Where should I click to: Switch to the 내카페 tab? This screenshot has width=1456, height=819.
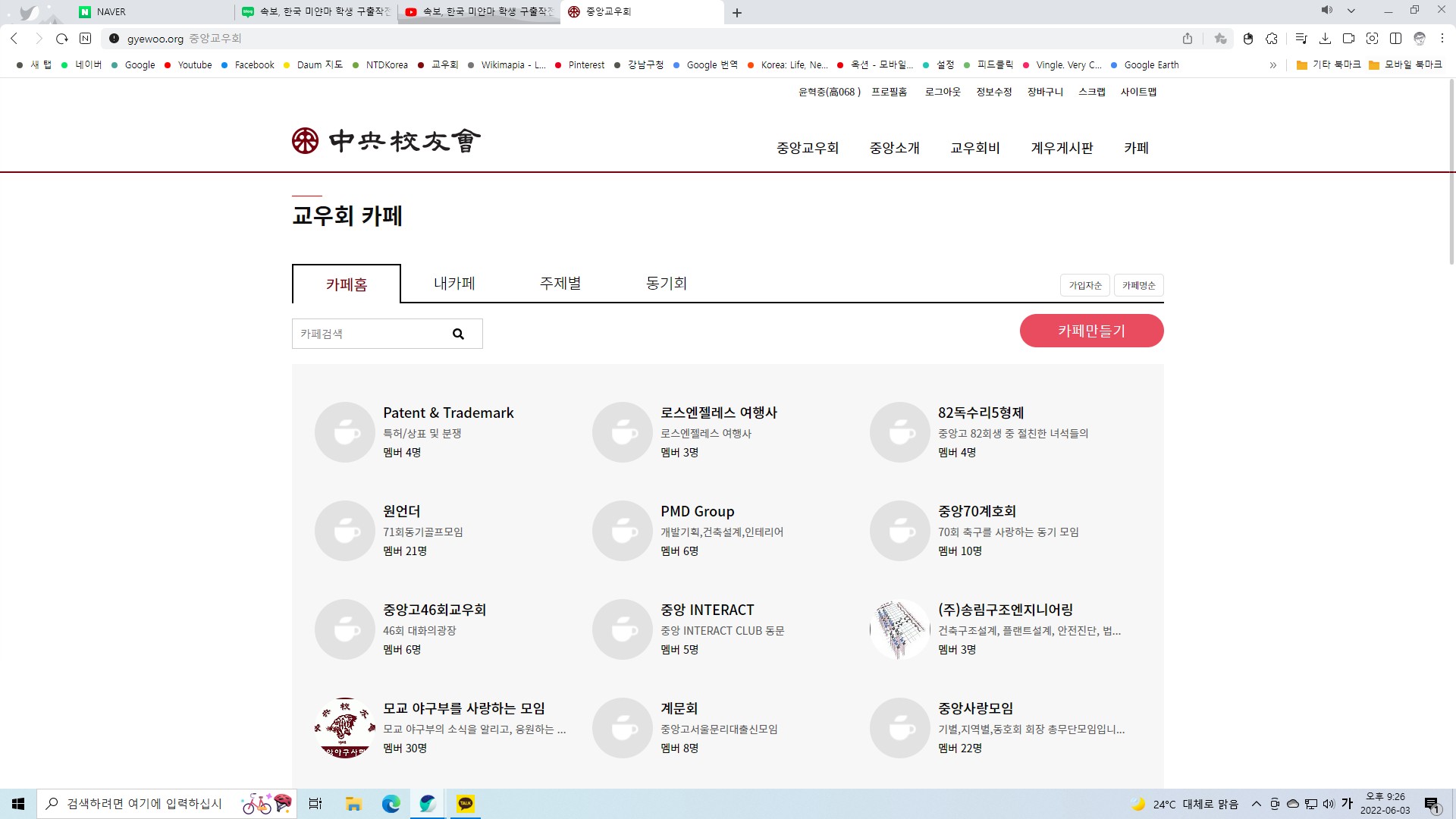454,284
